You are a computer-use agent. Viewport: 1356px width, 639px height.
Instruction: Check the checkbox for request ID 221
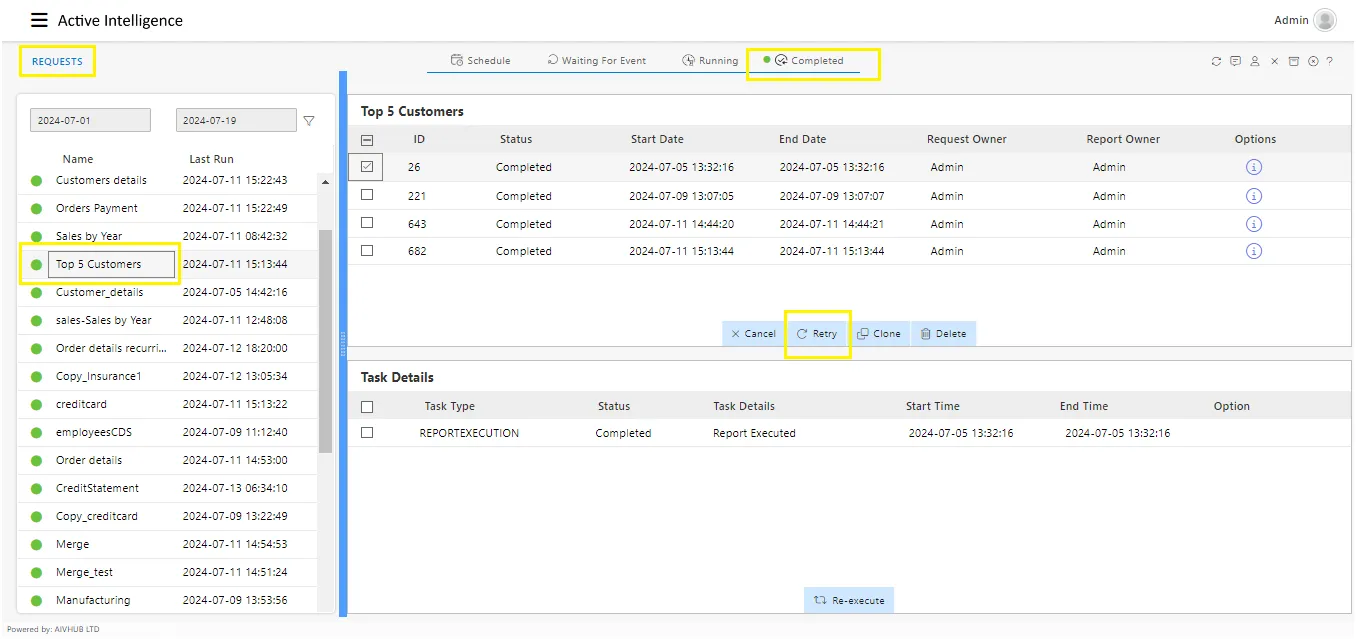pyautogui.click(x=367, y=195)
